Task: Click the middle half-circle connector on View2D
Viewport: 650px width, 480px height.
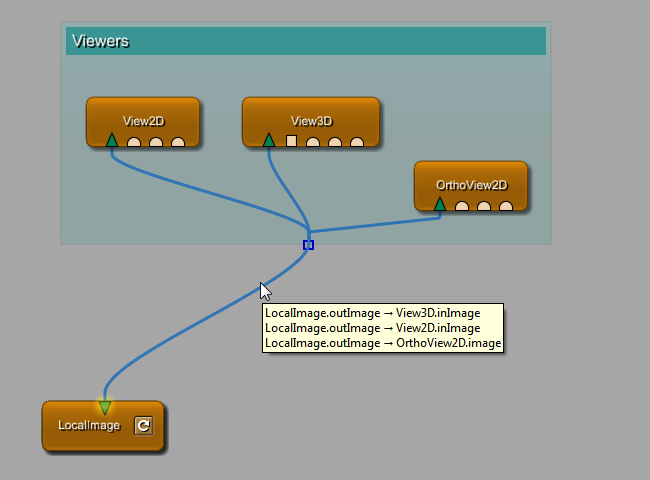Action: point(156,142)
